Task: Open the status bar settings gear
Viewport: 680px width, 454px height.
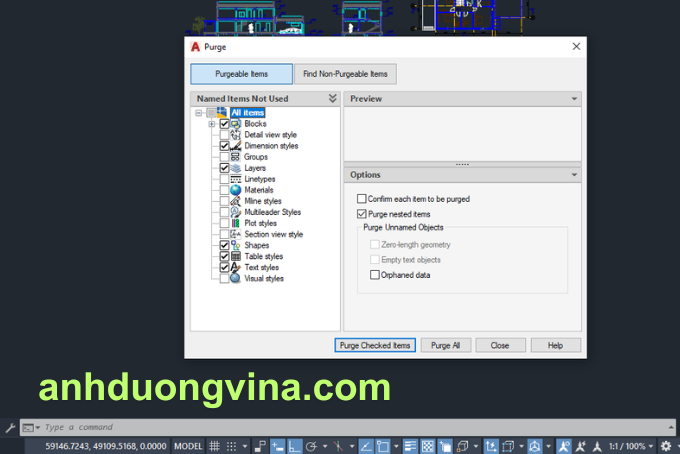Action: pyautogui.click(x=665, y=446)
